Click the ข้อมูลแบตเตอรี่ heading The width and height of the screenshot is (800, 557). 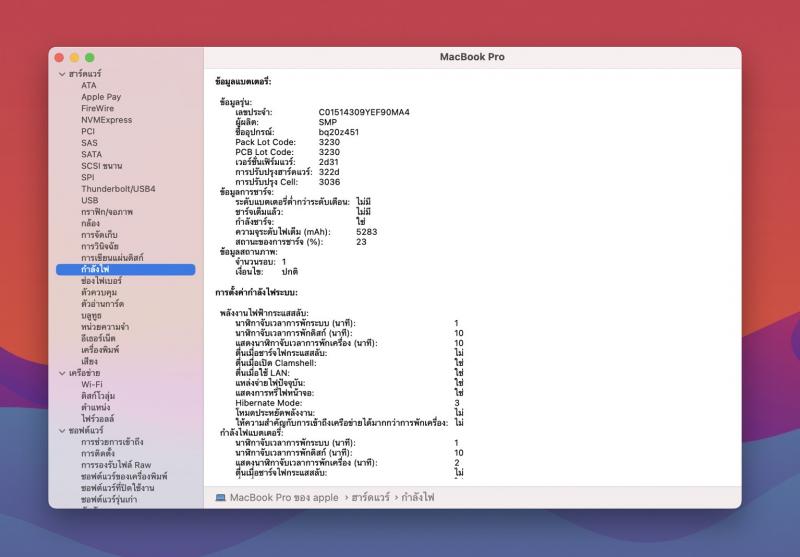(243, 82)
